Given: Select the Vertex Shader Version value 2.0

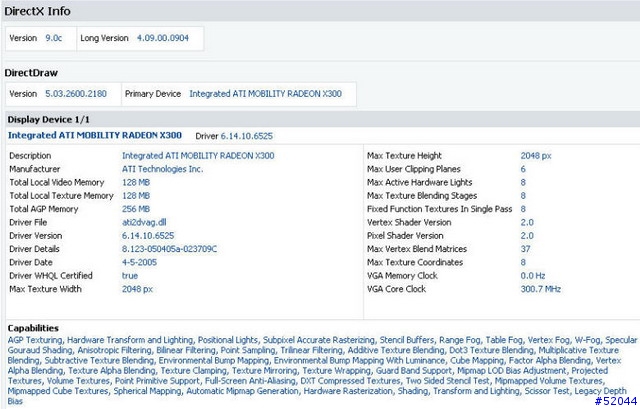Looking at the screenshot, I should [527, 222].
